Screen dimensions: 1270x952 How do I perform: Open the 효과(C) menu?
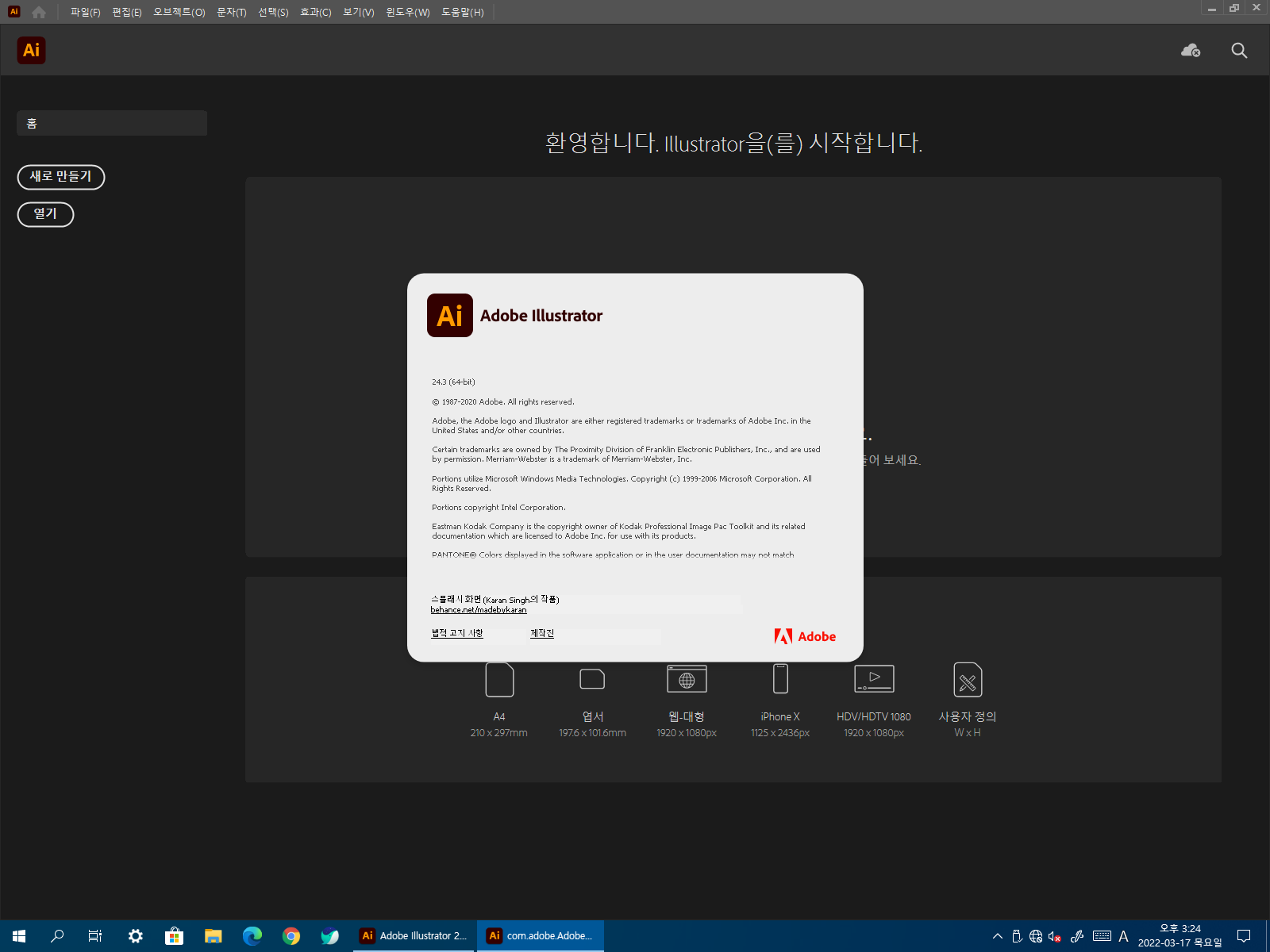(316, 12)
